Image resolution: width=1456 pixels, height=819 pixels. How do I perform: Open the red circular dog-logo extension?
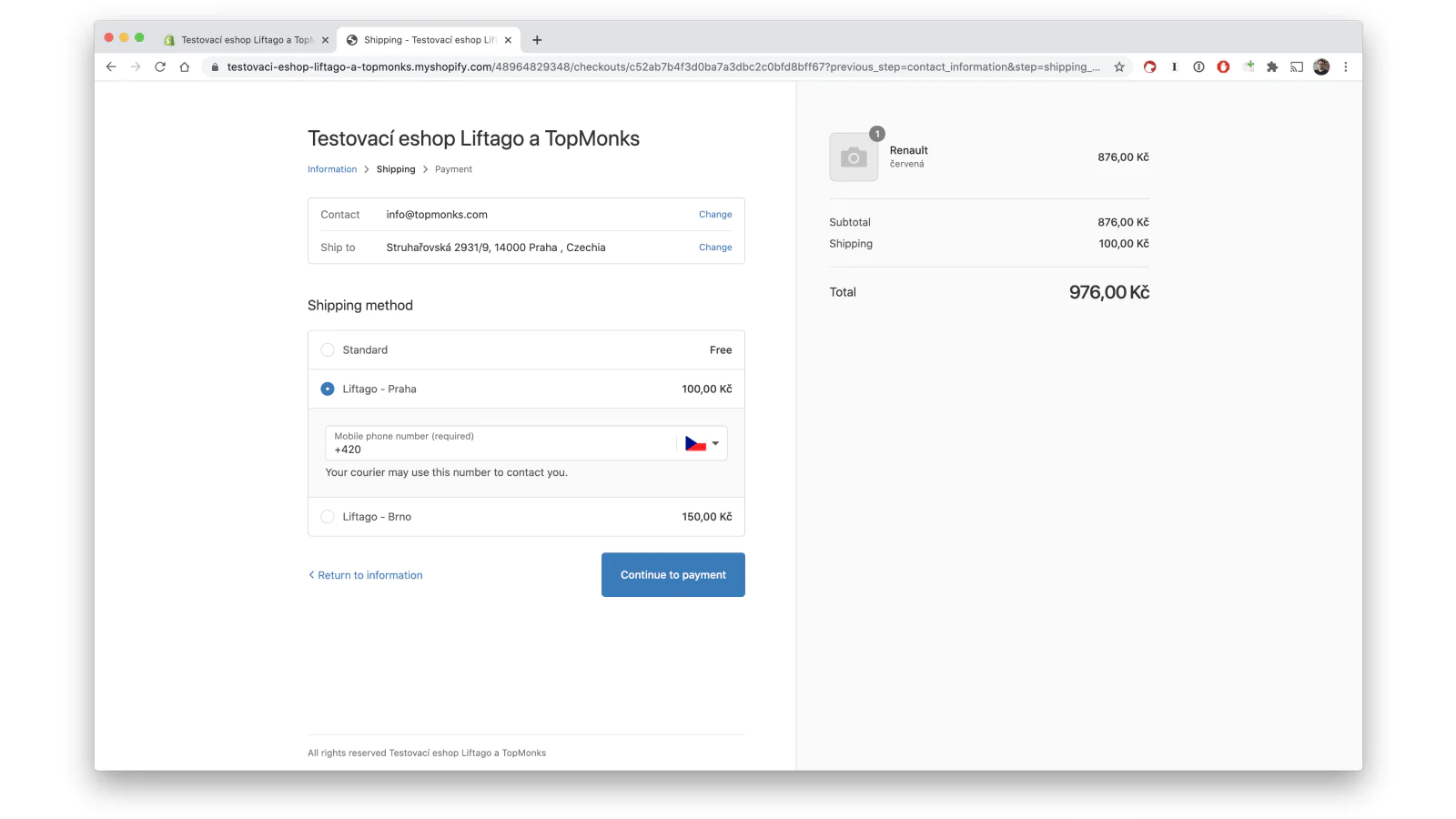pos(1150,66)
